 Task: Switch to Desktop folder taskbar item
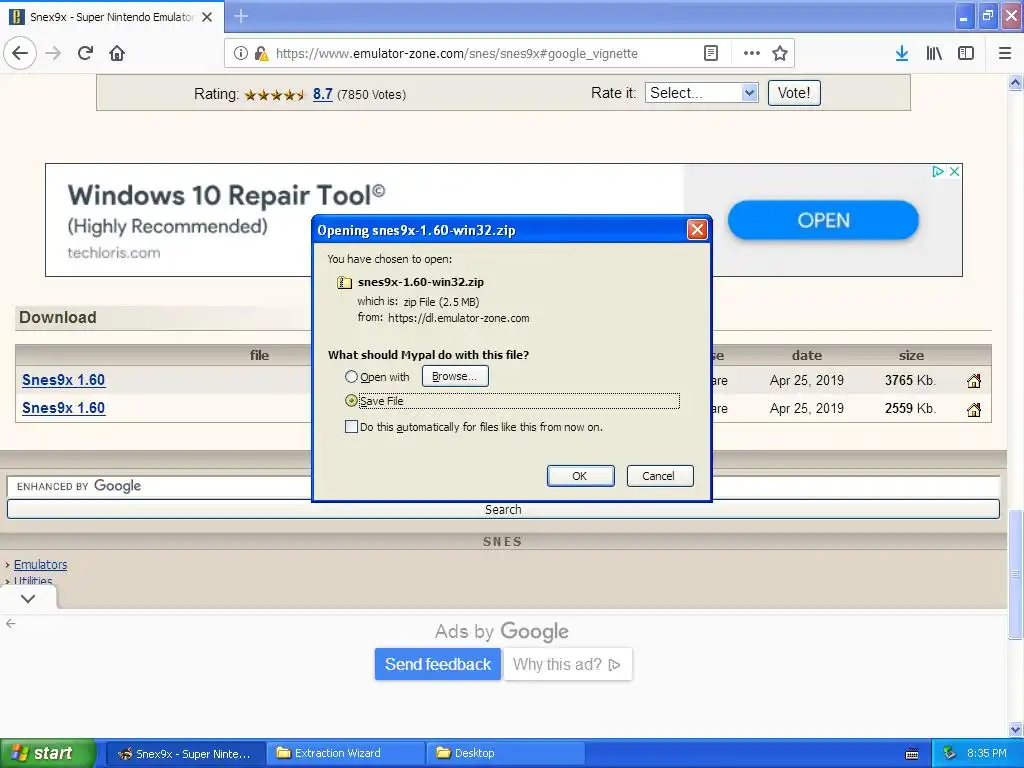point(505,754)
